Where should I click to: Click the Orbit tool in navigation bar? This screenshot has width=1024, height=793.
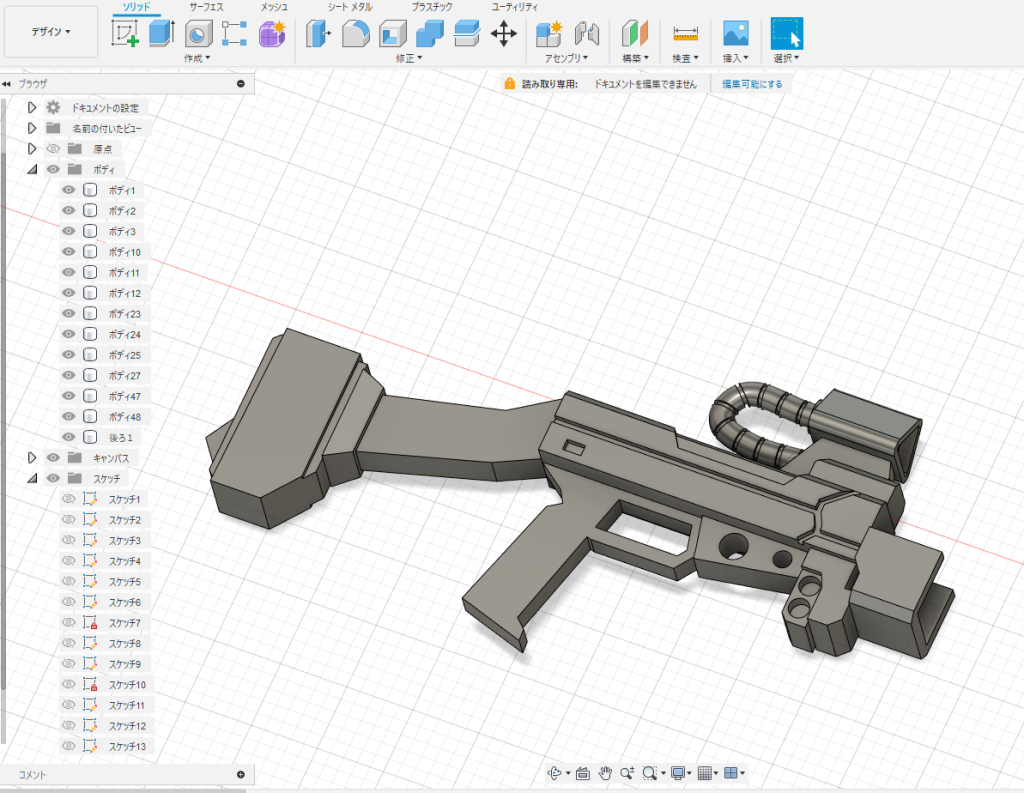tap(557, 773)
